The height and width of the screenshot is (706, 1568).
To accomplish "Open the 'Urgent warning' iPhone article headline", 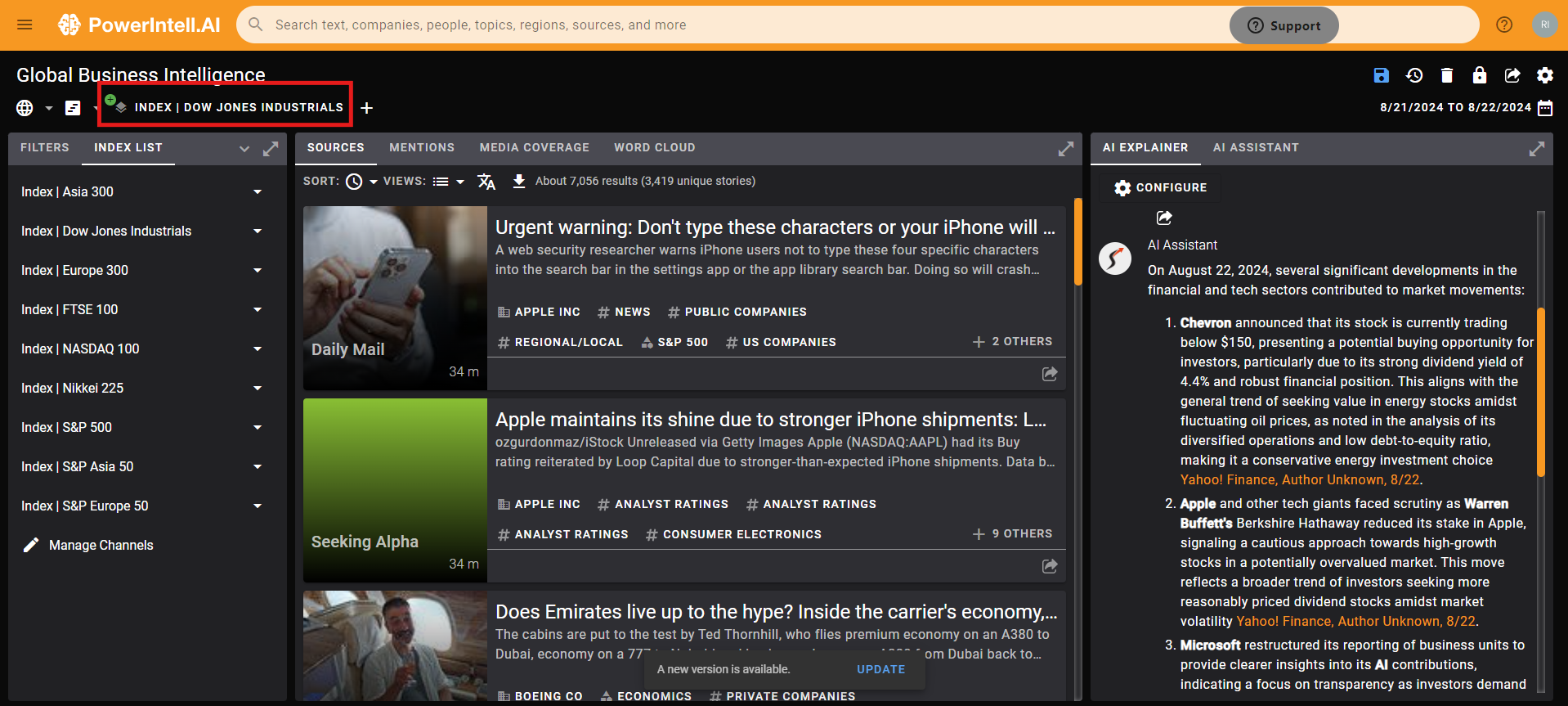I will coord(775,227).
